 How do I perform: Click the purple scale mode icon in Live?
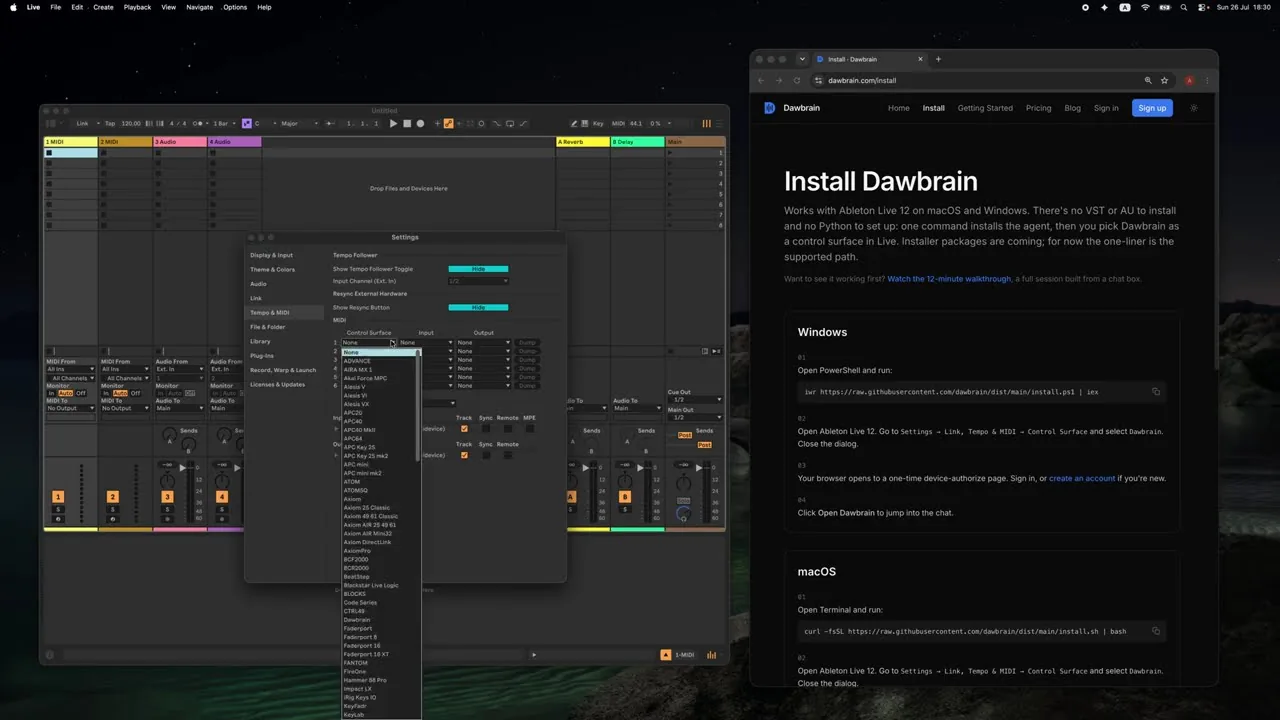pyautogui.click(x=247, y=123)
